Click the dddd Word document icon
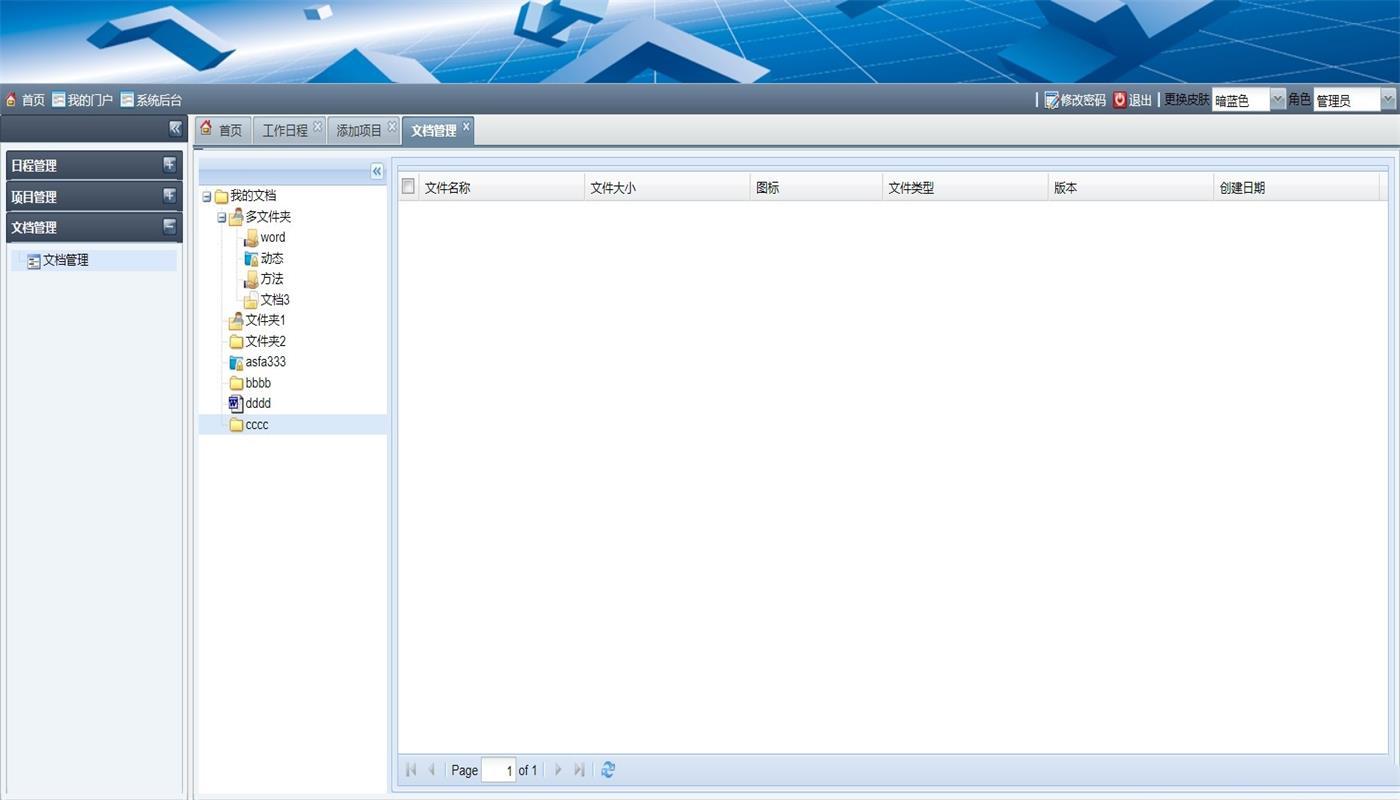1400x800 pixels. coord(236,404)
